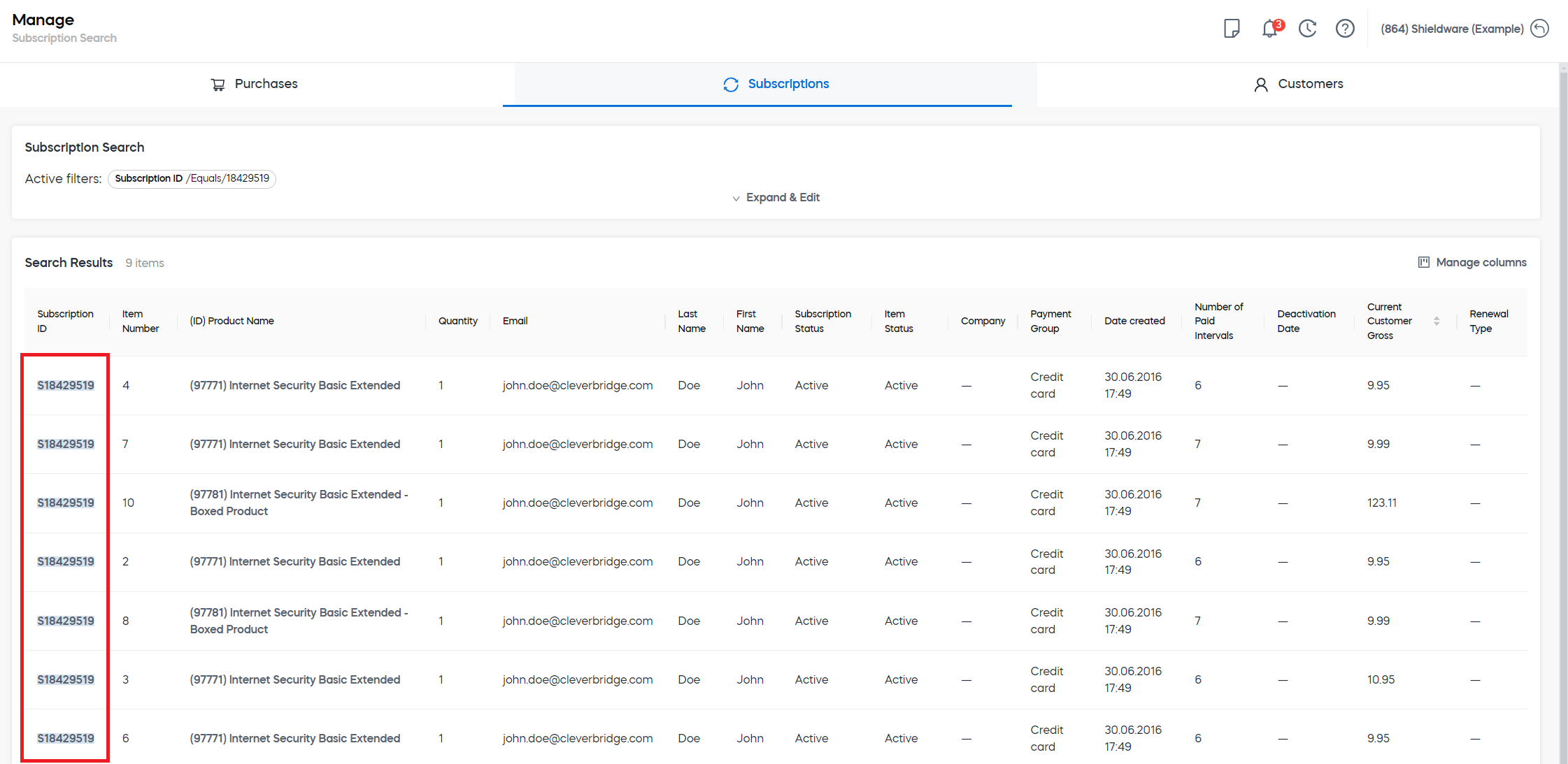
Task: Open the help question mark icon
Action: (1345, 29)
